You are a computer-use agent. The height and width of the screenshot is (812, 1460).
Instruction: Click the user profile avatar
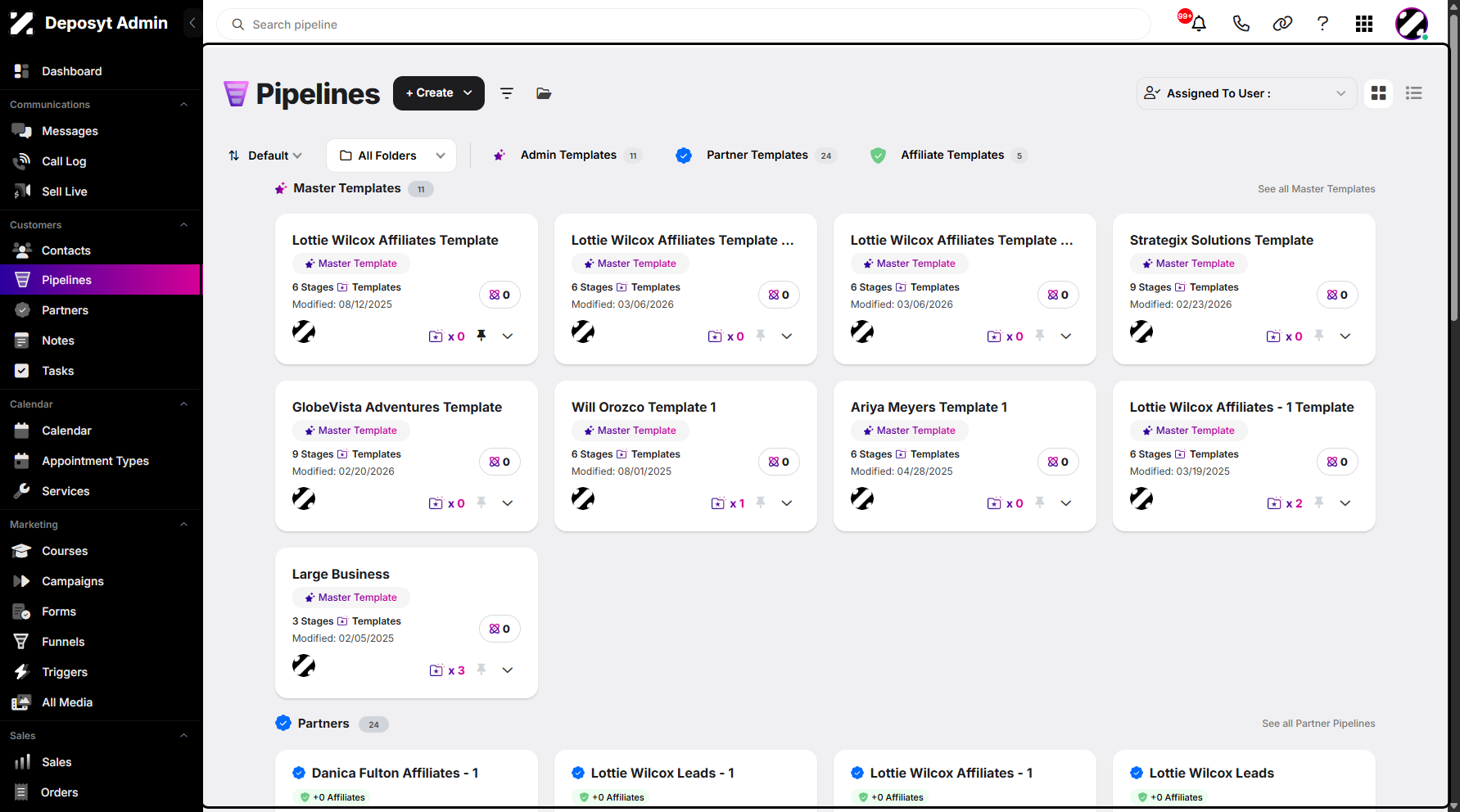pyautogui.click(x=1412, y=24)
